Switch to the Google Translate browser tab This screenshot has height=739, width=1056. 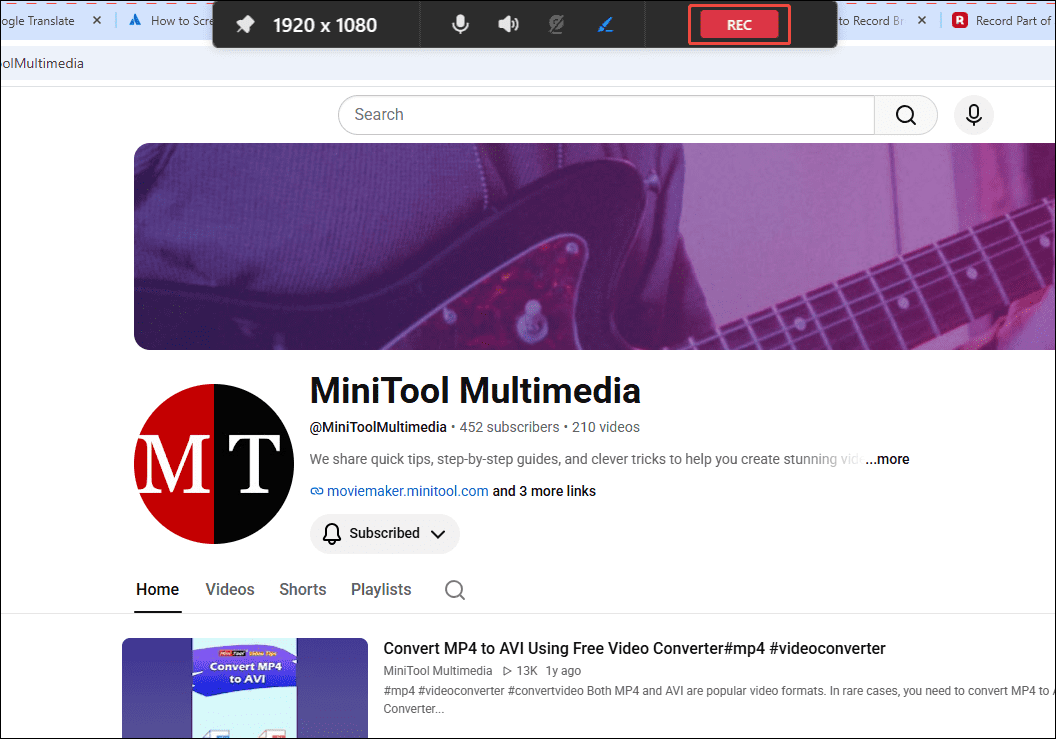pyautogui.click(x=38, y=21)
